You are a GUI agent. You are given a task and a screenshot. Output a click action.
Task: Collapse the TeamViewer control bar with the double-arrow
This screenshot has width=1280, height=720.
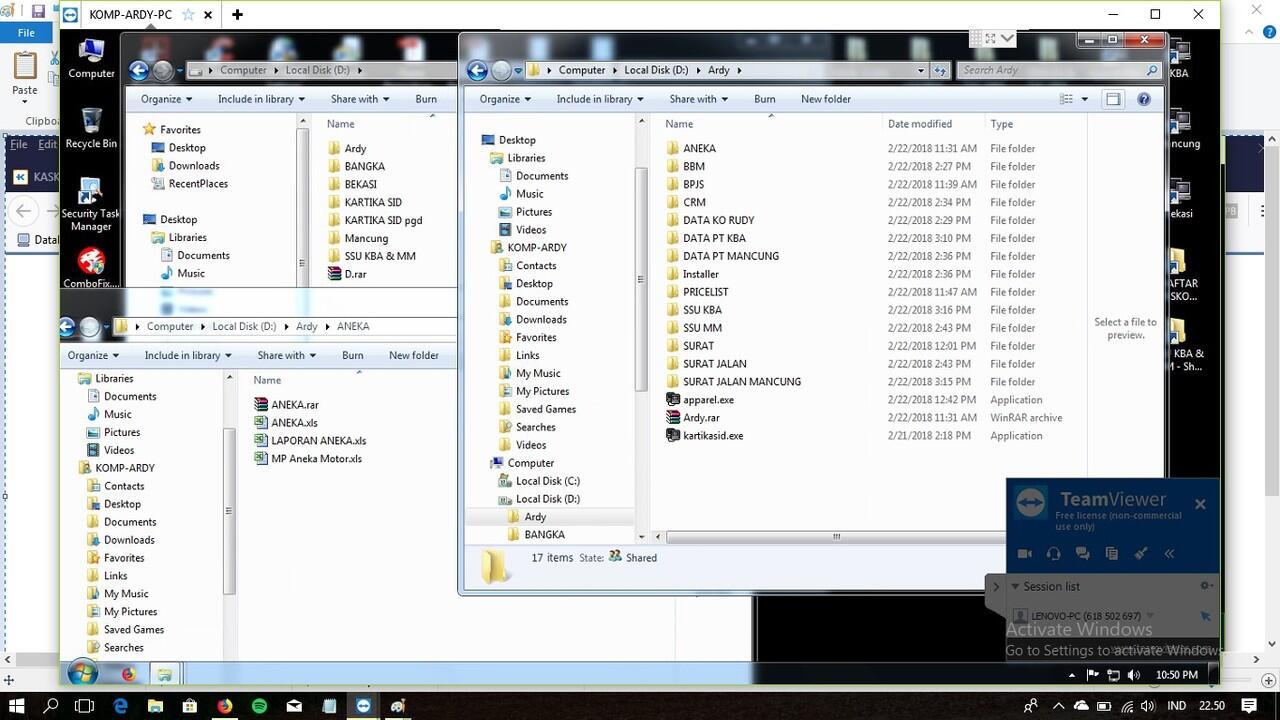(1169, 554)
